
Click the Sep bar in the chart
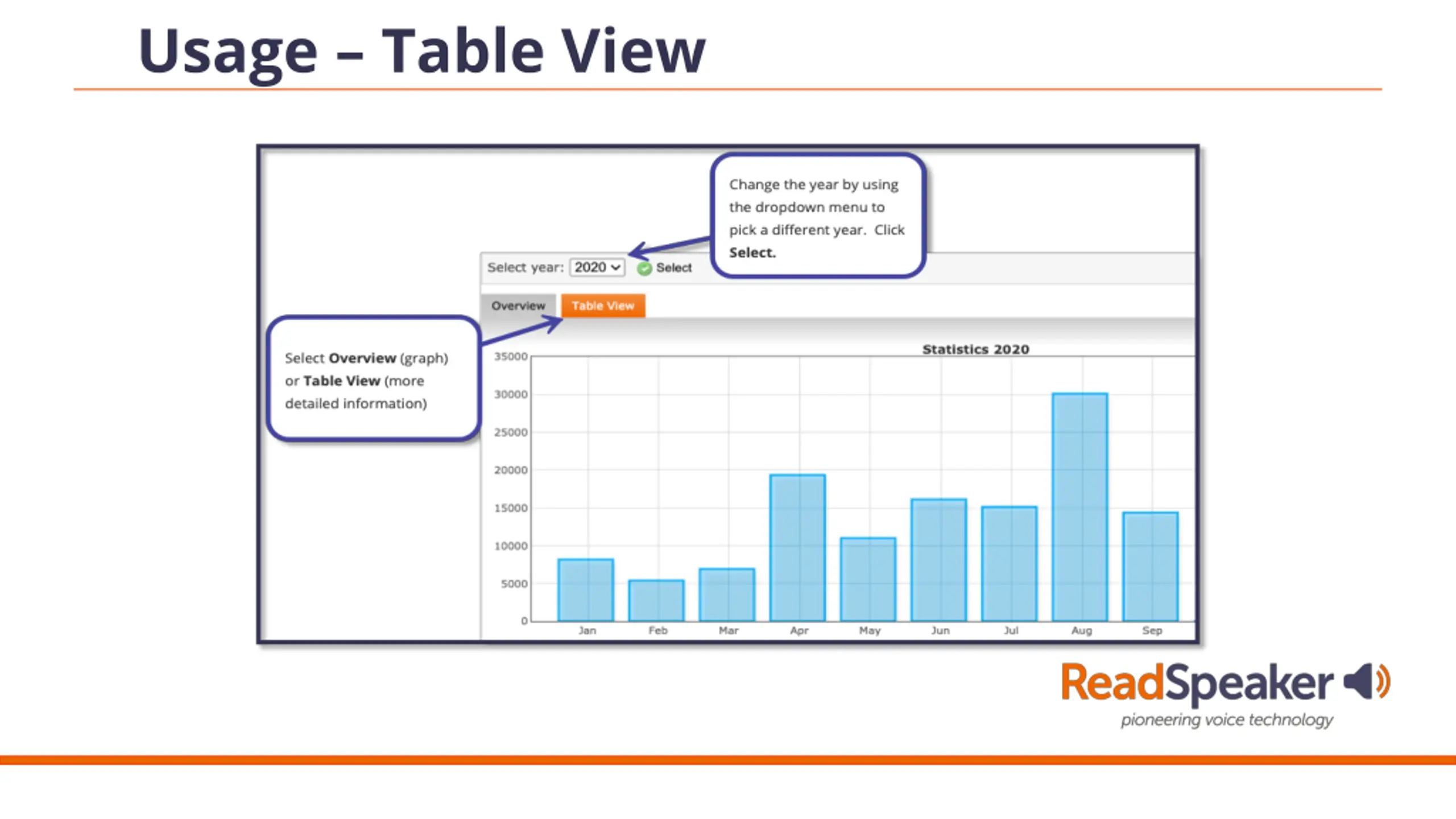[x=1150, y=566]
